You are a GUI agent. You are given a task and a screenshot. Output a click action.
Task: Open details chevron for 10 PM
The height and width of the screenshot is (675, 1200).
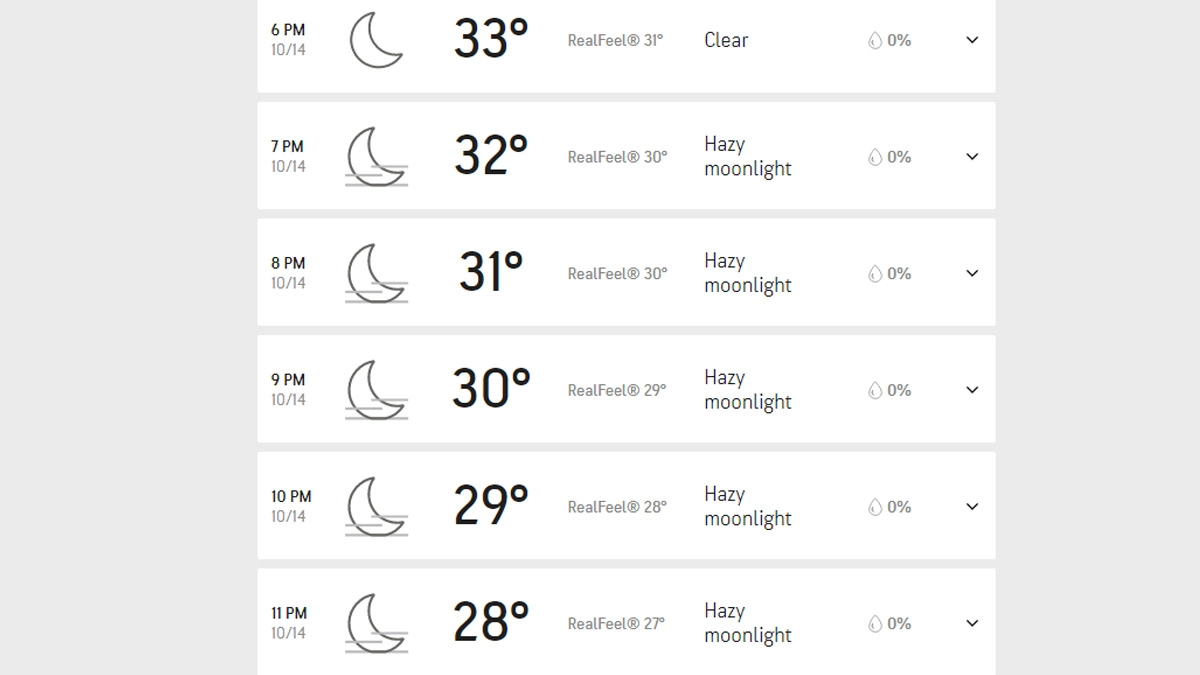coord(972,507)
